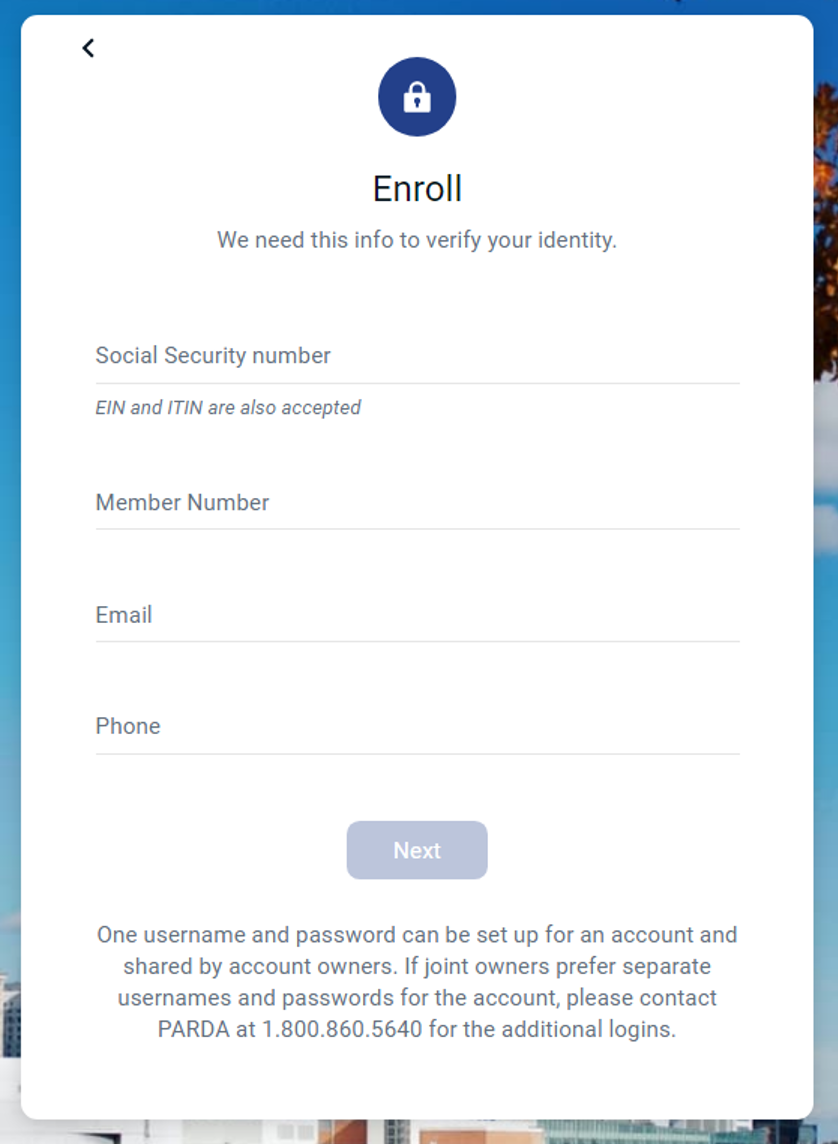Click the "joint owners prefer separate" phrase
This screenshot has height=1144, width=838.
[565, 967]
